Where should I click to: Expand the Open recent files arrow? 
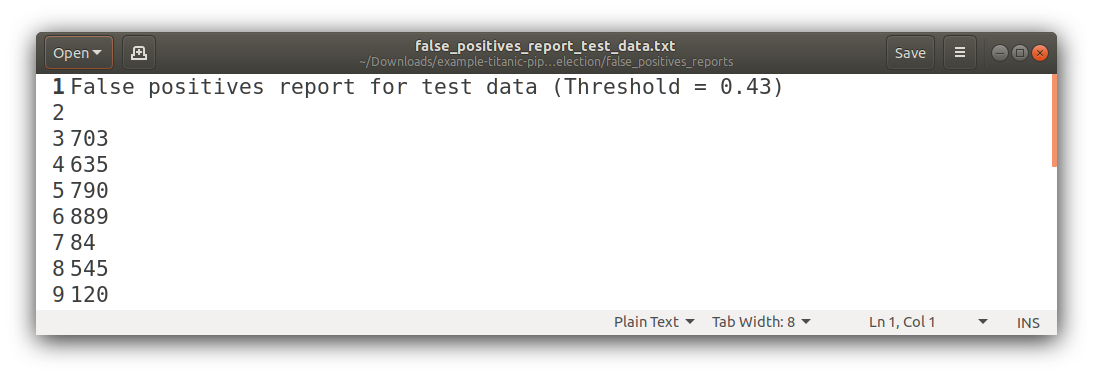[97, 53]
